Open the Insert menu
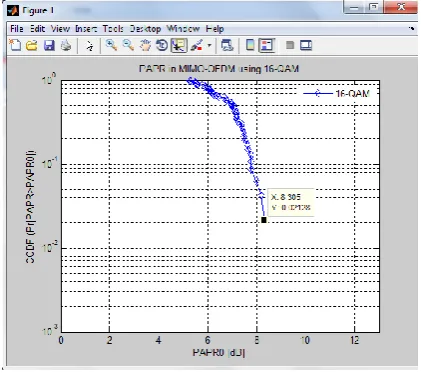 coord(86,29)
